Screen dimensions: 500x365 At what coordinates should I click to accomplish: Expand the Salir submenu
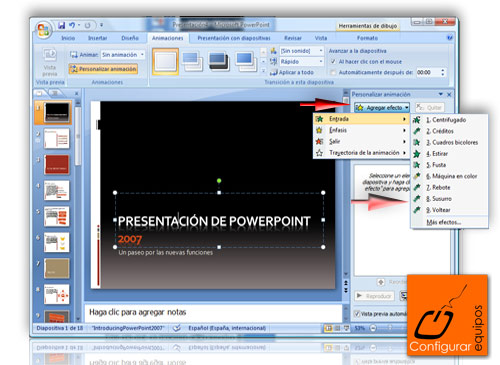click(x=361, y=141)
